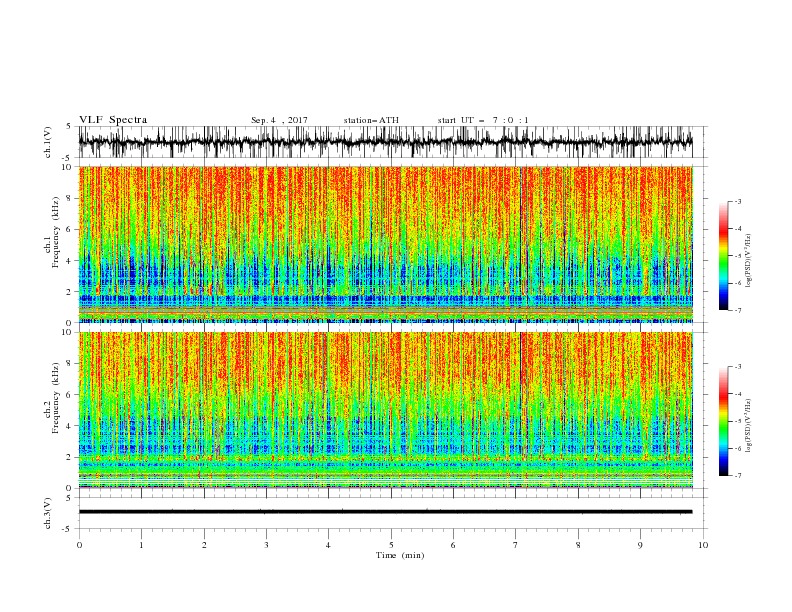Click the ch.2 colorbar "log(PSD)(V²/Hz)" label

(749, 425)
